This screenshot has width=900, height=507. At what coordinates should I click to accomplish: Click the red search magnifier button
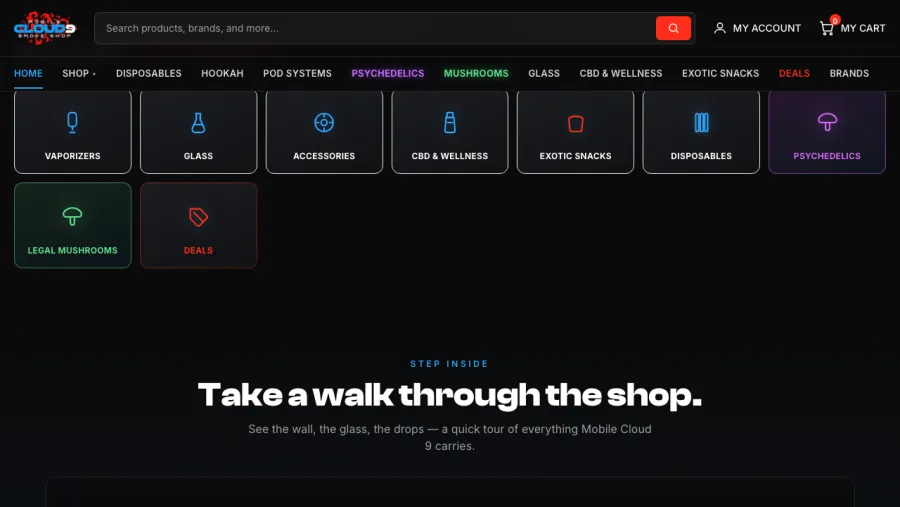[x=673, y=28]
